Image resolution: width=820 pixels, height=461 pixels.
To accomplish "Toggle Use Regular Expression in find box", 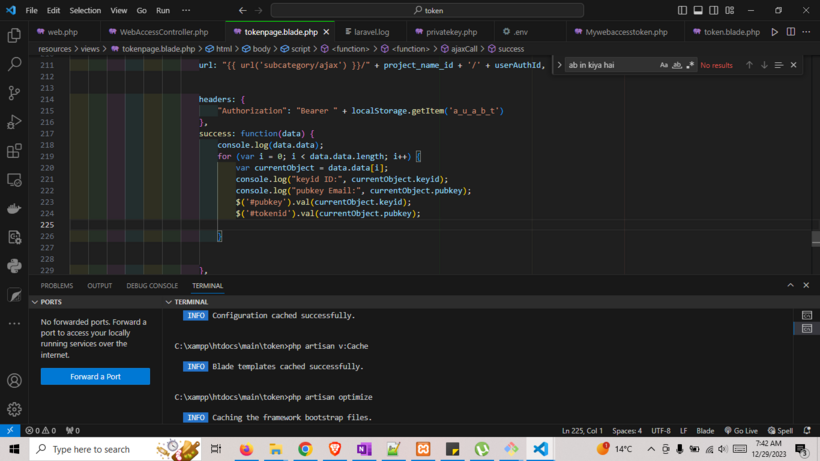I will pyautogui.click(x=690, y=65).
